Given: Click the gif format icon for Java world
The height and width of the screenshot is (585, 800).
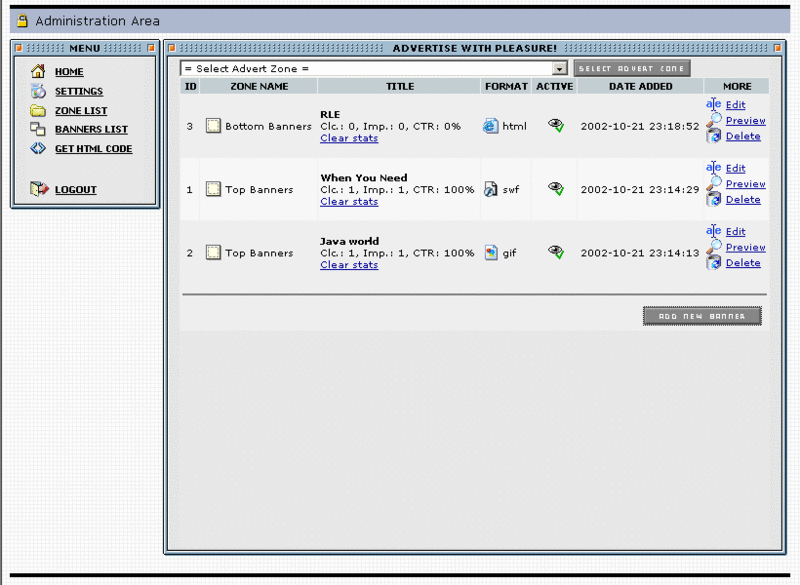Looking at the screenshot, I should click(x=491, y=252).
